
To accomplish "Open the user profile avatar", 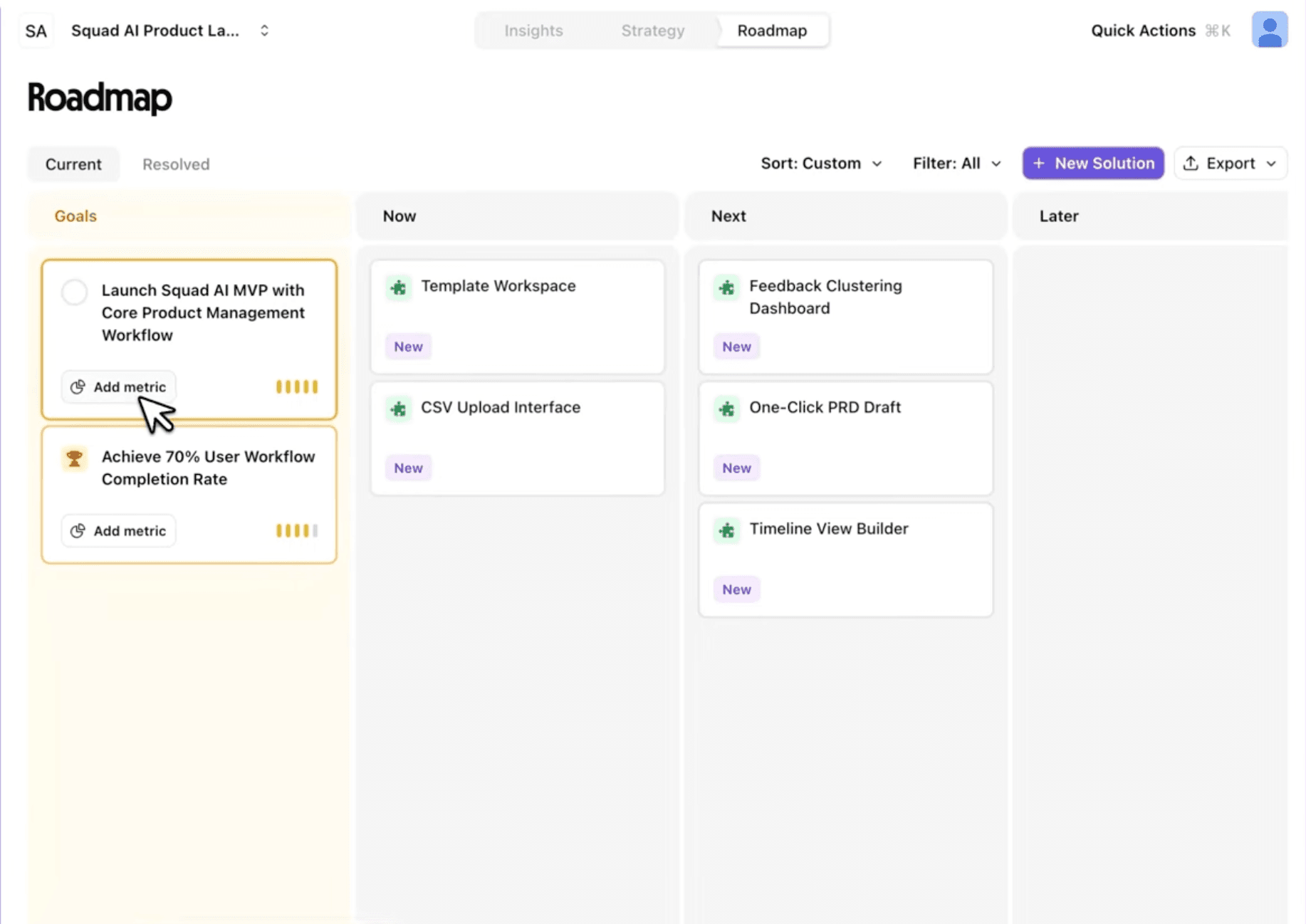I will (x=1270, y=30).
